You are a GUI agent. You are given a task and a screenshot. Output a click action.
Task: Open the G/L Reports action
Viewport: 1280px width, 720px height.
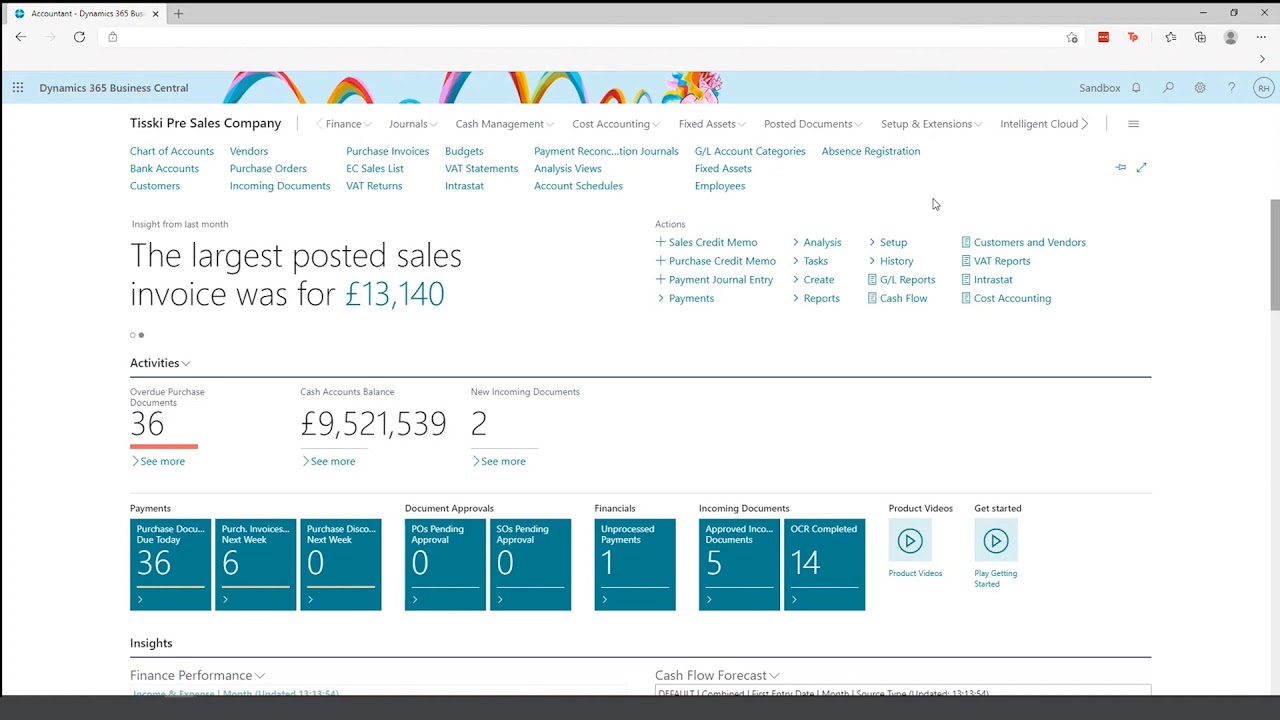tap(901, 280)
